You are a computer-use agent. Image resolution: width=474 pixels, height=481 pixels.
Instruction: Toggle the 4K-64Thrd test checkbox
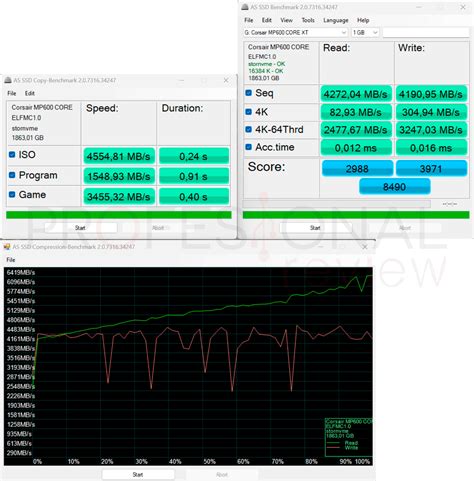pos(248,129)
